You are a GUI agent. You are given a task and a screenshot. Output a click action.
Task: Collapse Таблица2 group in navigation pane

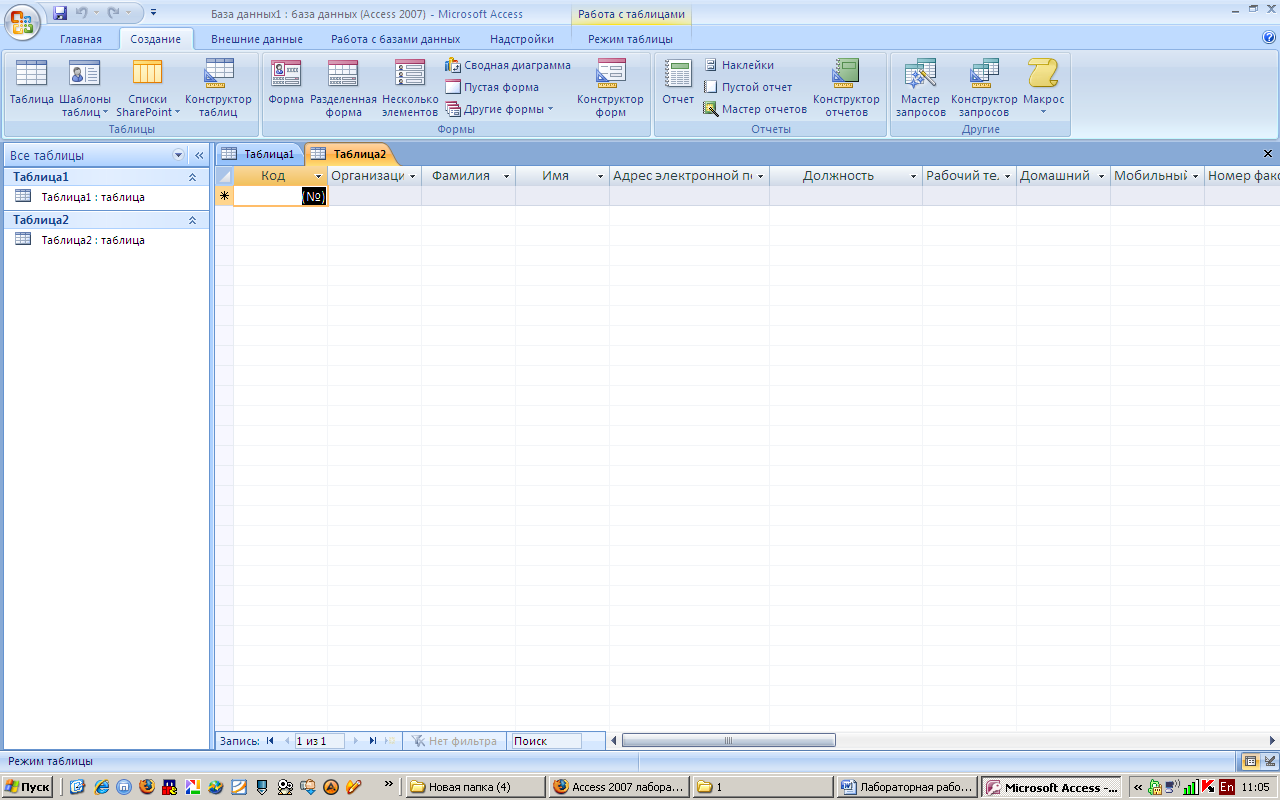[192, 220]
